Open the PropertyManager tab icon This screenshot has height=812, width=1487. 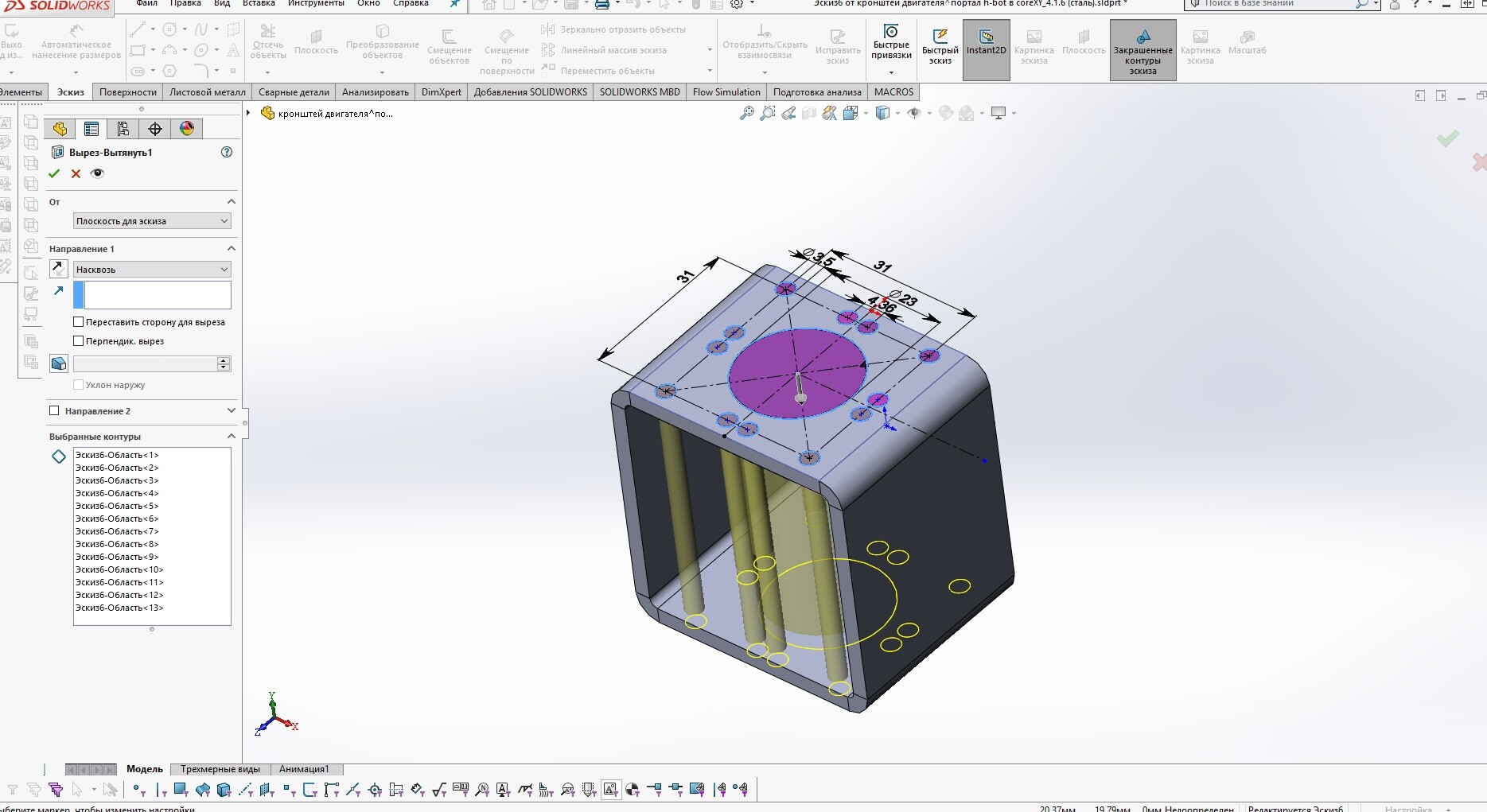91,129
